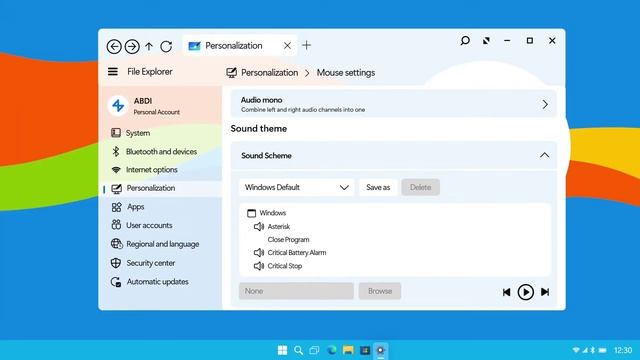Open taskbar search magnifier
The width and height of the screenshot is (640, 360).
click(x=298, y=350)
